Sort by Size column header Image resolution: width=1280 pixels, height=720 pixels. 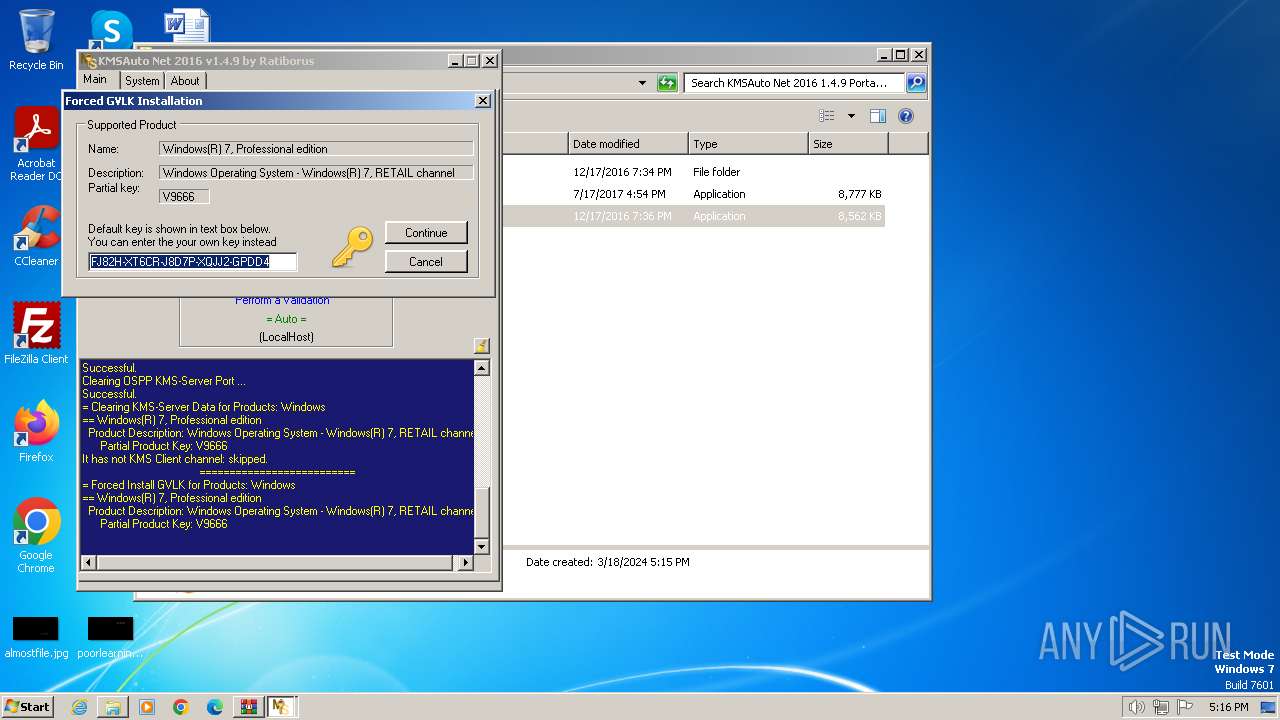(x=848, y=144)
